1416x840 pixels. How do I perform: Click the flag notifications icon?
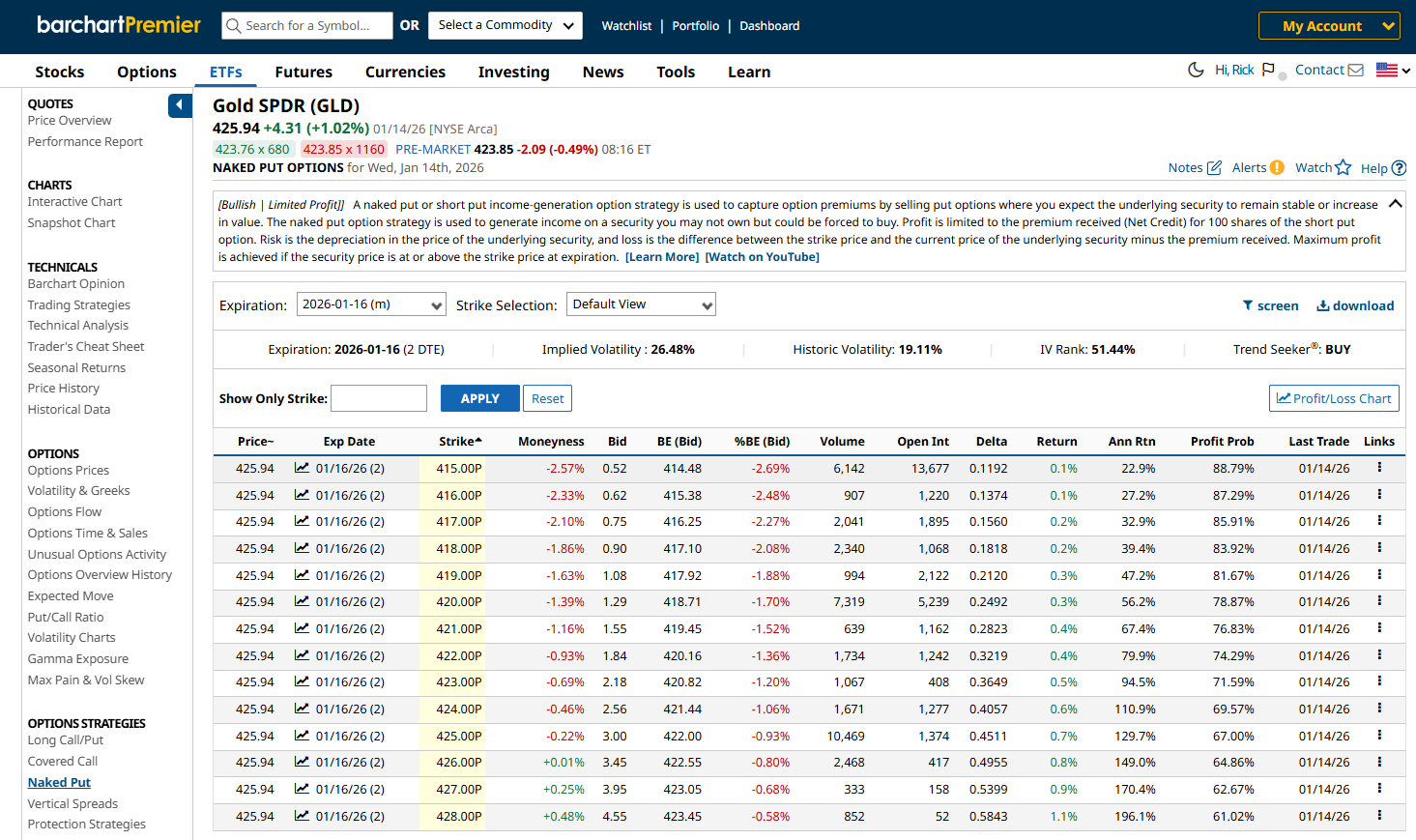click(x=1268, y=70)
